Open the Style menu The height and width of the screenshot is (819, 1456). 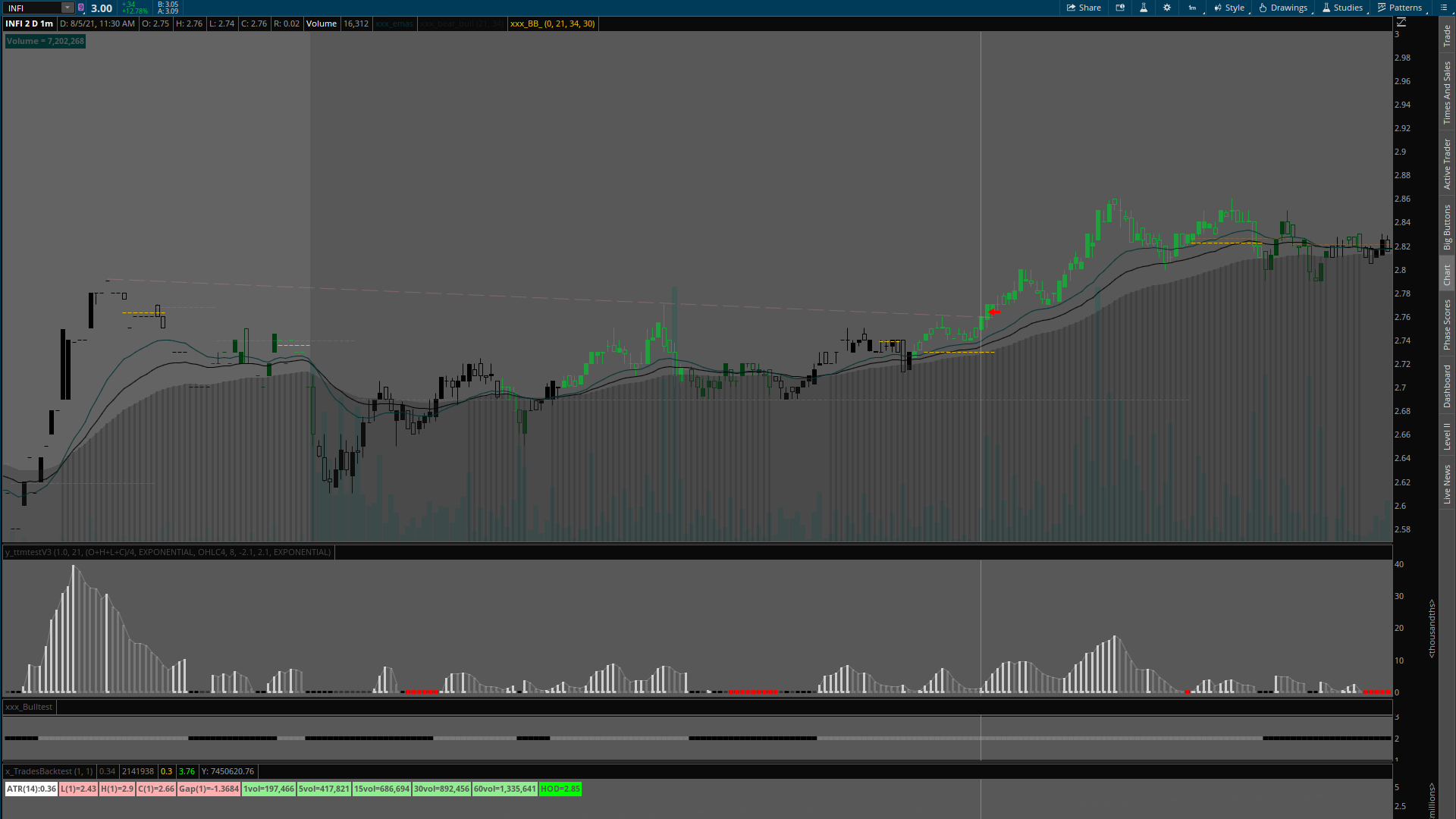click(x=1229, y=8)
